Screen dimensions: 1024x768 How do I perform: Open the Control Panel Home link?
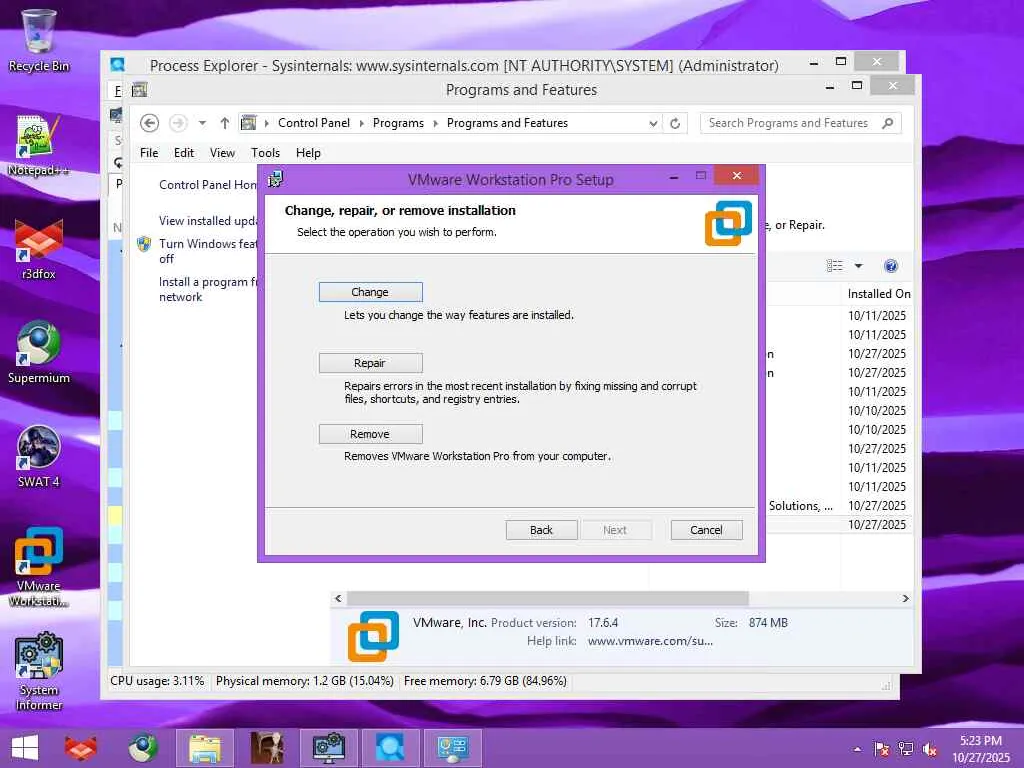208,185
